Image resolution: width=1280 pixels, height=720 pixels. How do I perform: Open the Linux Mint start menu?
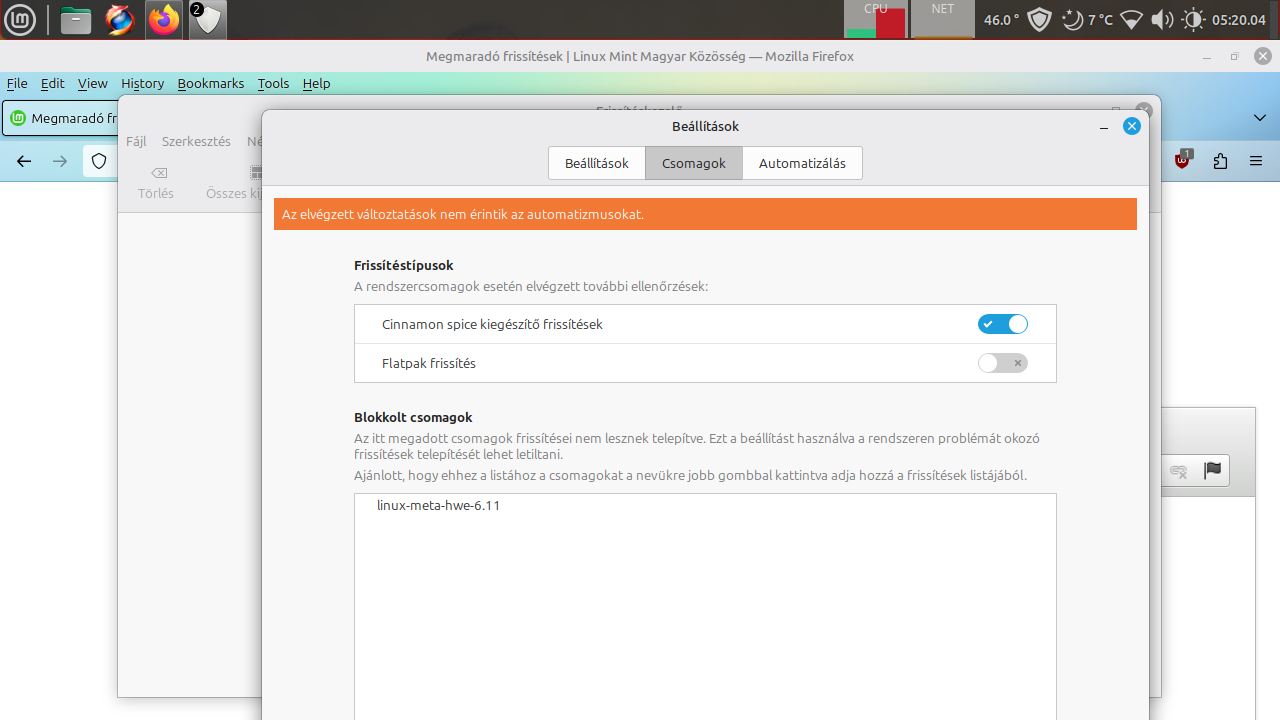pyautogui.click(x=20, y=20)
